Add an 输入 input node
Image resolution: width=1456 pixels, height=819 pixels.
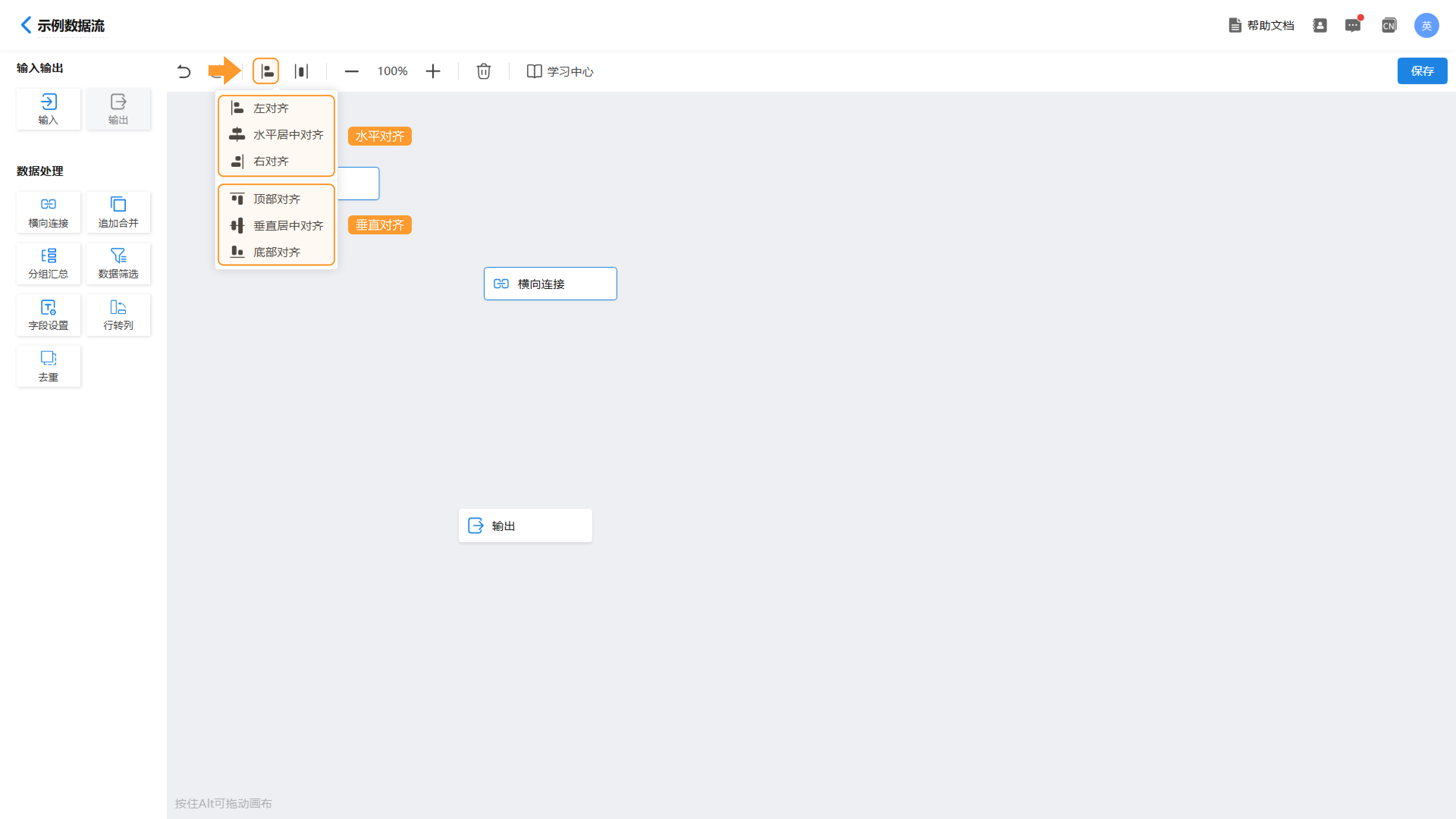coord(49,109)
